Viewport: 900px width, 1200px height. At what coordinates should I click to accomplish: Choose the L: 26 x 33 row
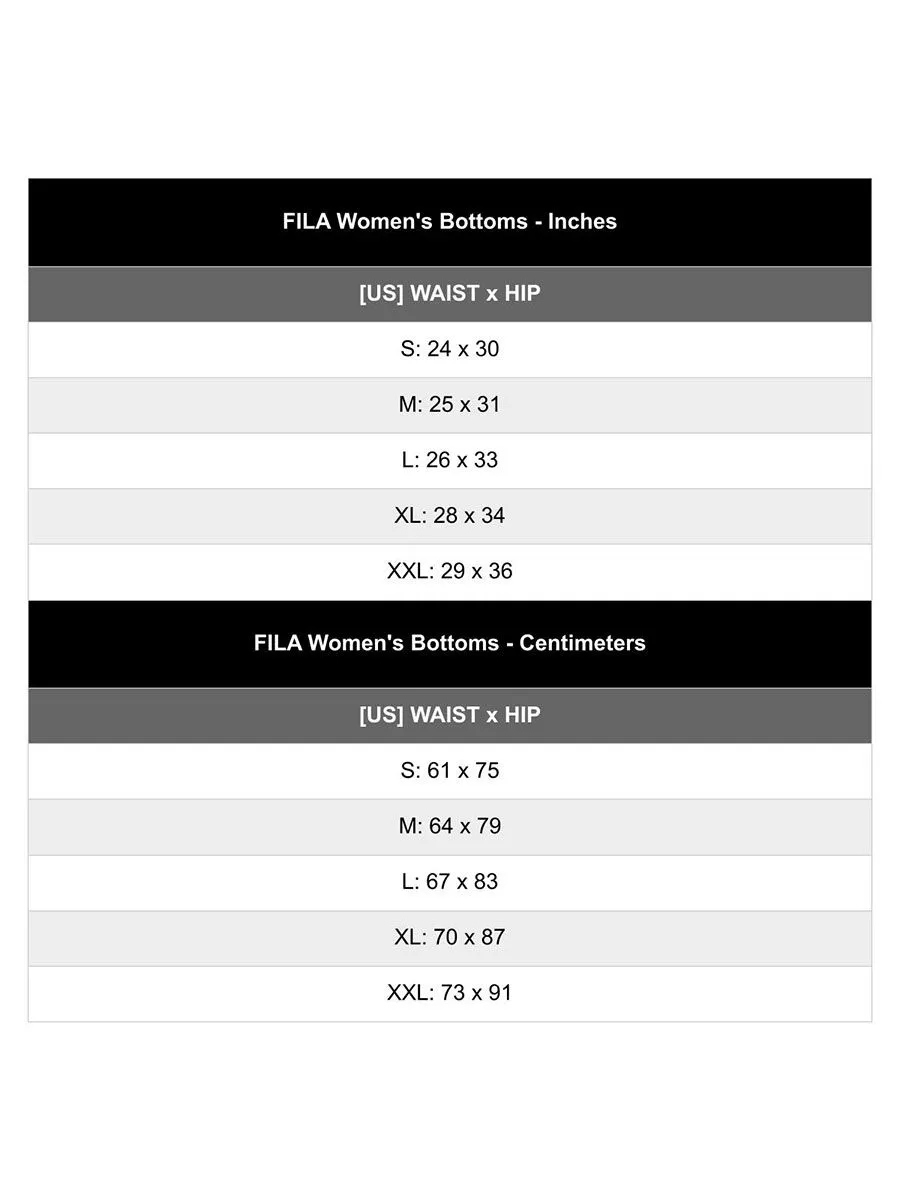pyautogui.click(x=449, y=460)
